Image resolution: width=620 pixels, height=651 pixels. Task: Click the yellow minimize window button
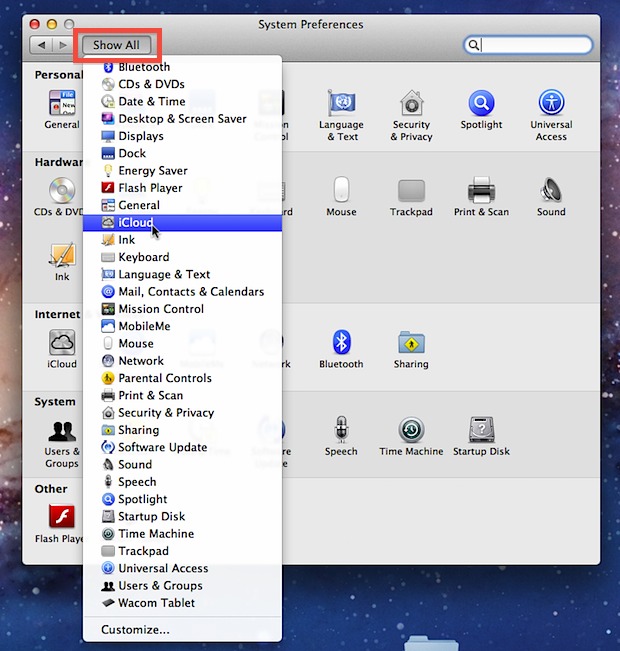pyautogui.click(x=52, y=24)
